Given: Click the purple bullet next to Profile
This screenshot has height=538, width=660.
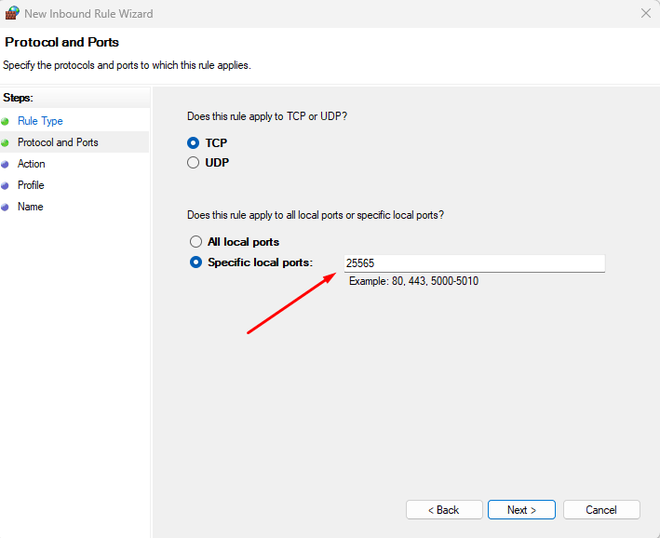Looking at the screenshot, I should tap(5, 186).
